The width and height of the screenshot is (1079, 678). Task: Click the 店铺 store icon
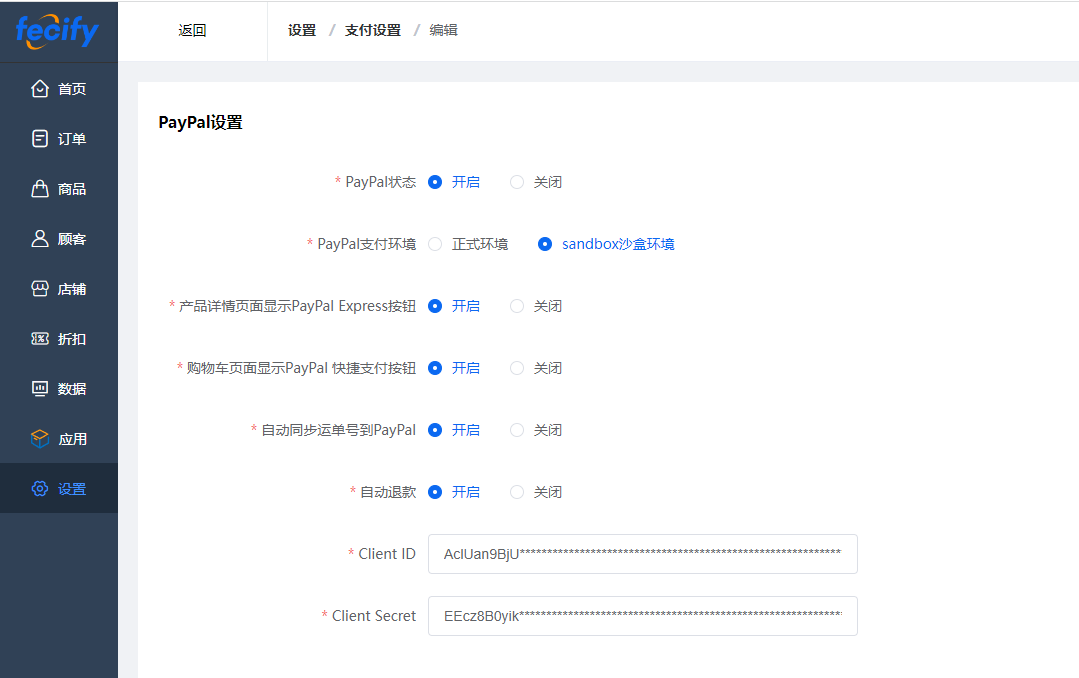(x=40, y=288)
